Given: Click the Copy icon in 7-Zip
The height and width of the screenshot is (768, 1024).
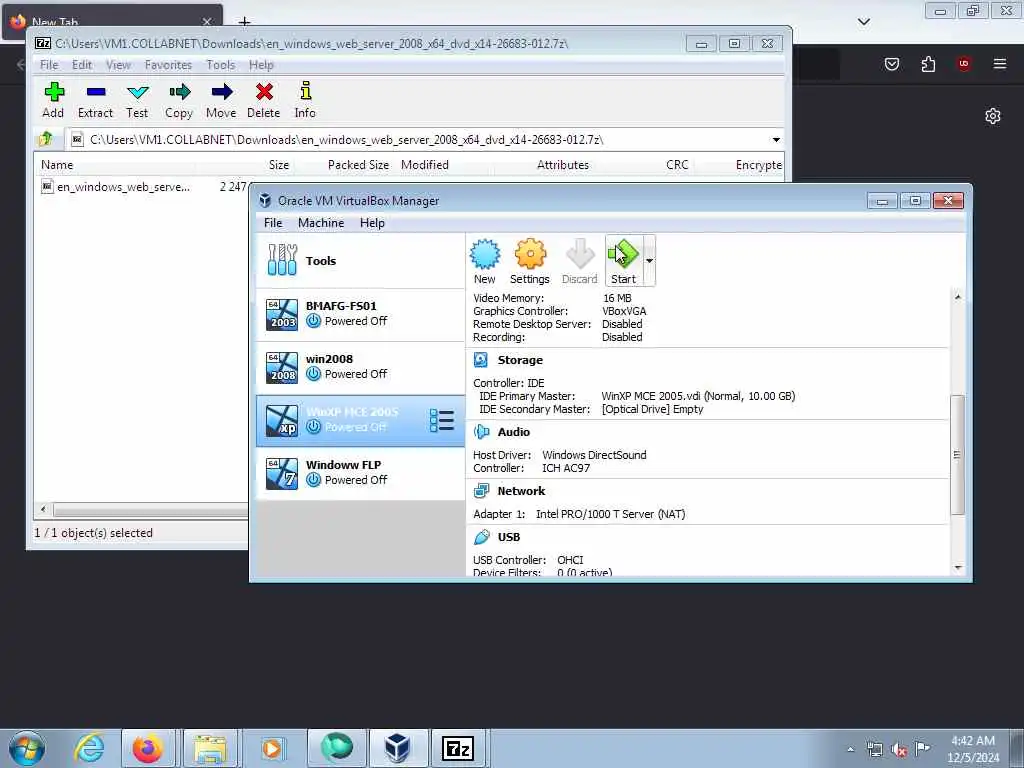Looking at the screenshot, I should (179, 93).
